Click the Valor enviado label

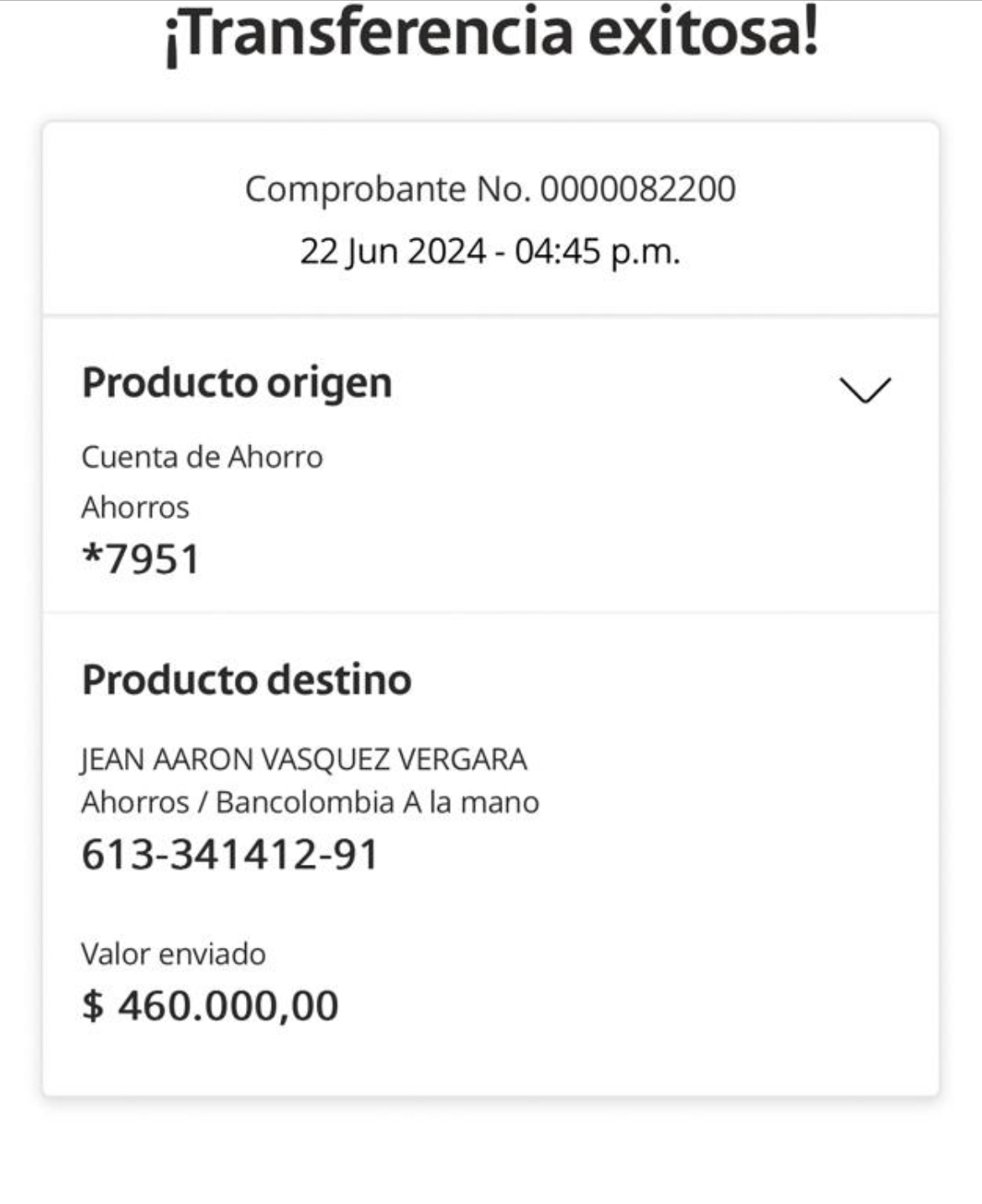point(173,954)
